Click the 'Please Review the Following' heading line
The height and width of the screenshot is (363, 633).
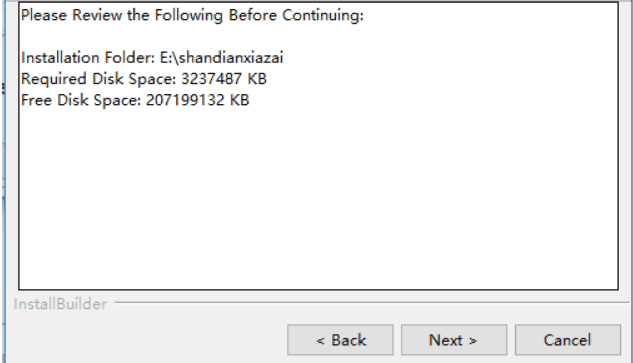click(192, 15)
